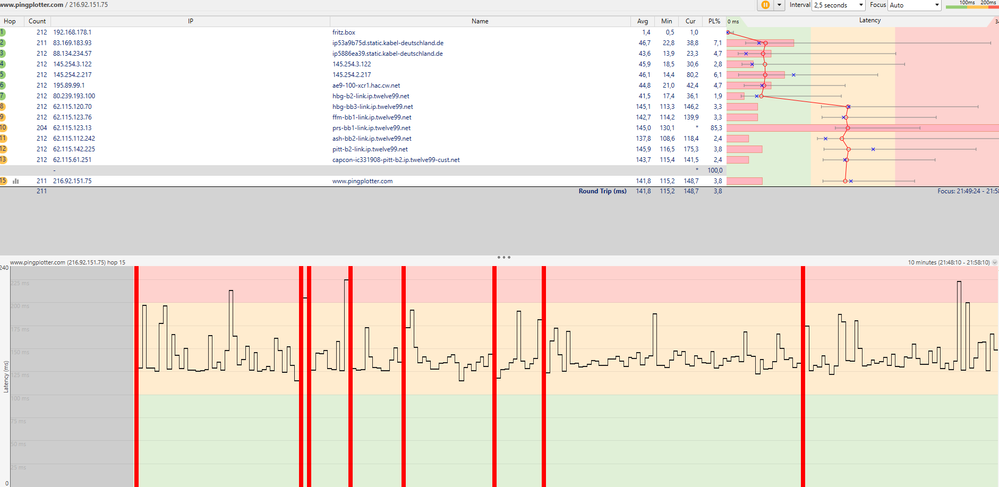999x487 pixels.
Task: Open the arrow menu beside the pause button
Action: pyautogui.click(x=779, y=4)
